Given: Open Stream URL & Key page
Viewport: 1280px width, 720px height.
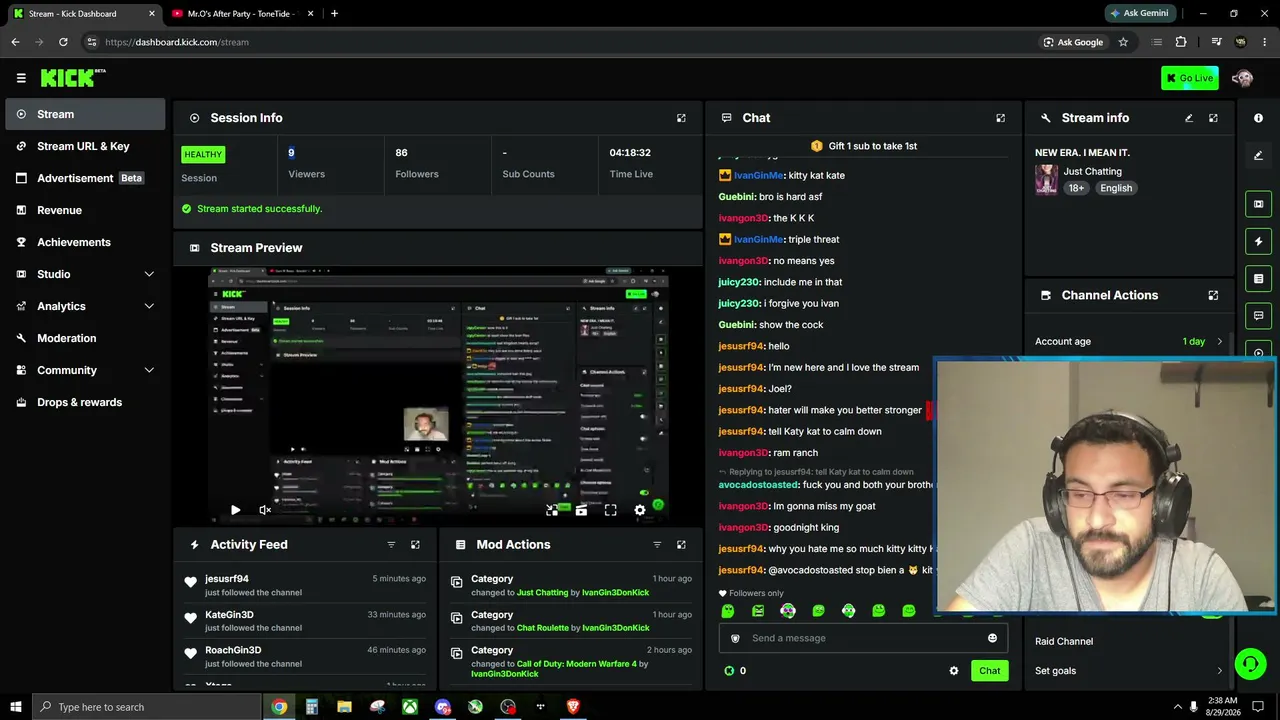Looking at the screenshot, I should (x=85, y=146).
